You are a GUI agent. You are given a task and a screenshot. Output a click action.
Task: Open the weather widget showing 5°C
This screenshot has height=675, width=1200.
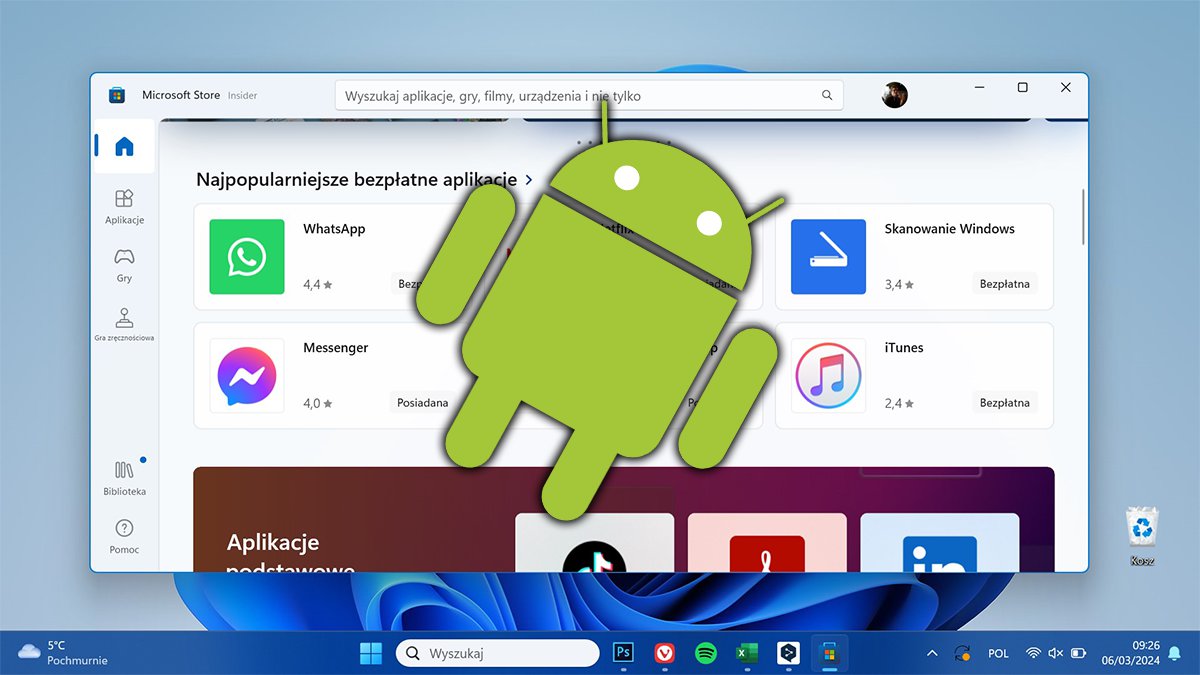point(62,653)
